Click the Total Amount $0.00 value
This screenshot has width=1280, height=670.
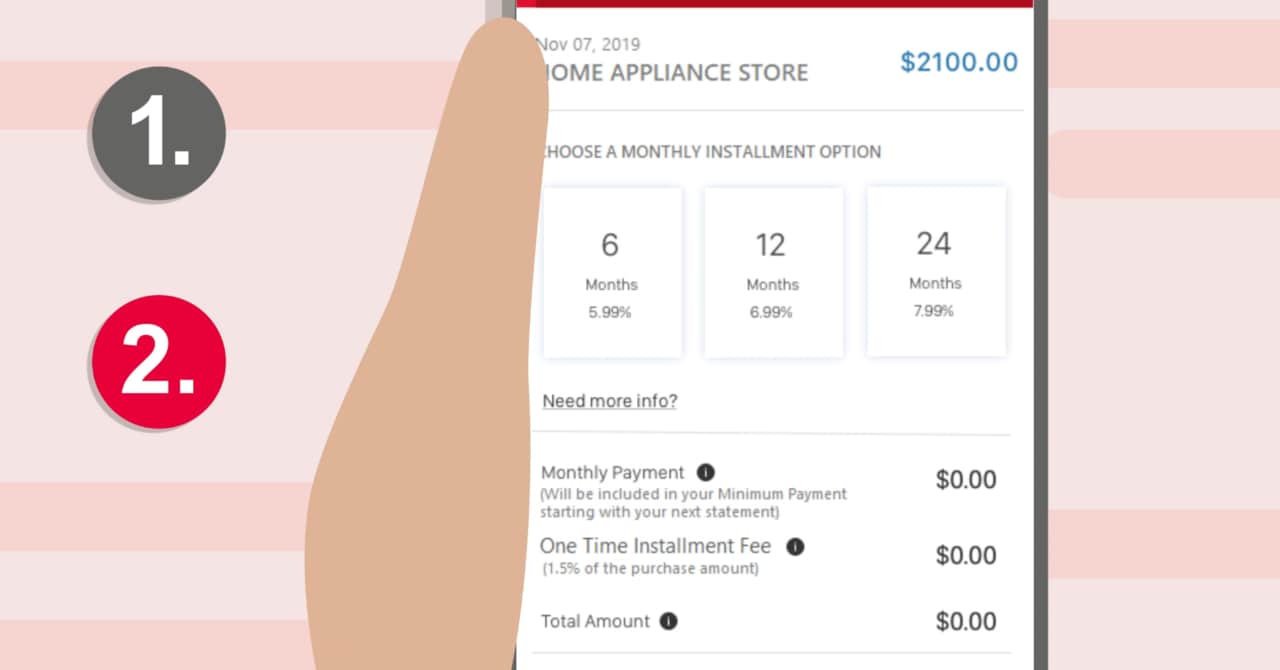(965, 621)
